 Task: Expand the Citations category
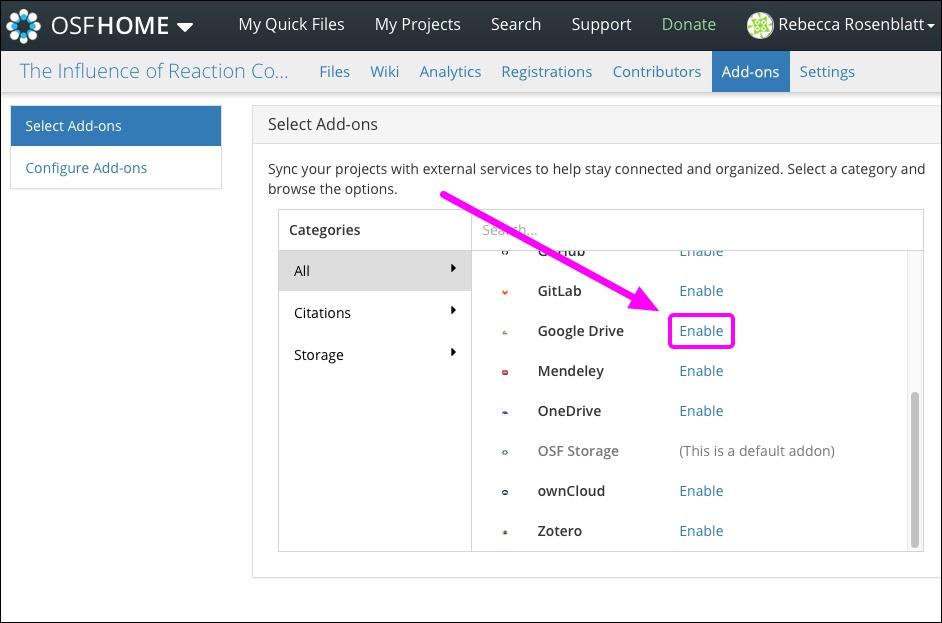[x=374, y=312]
